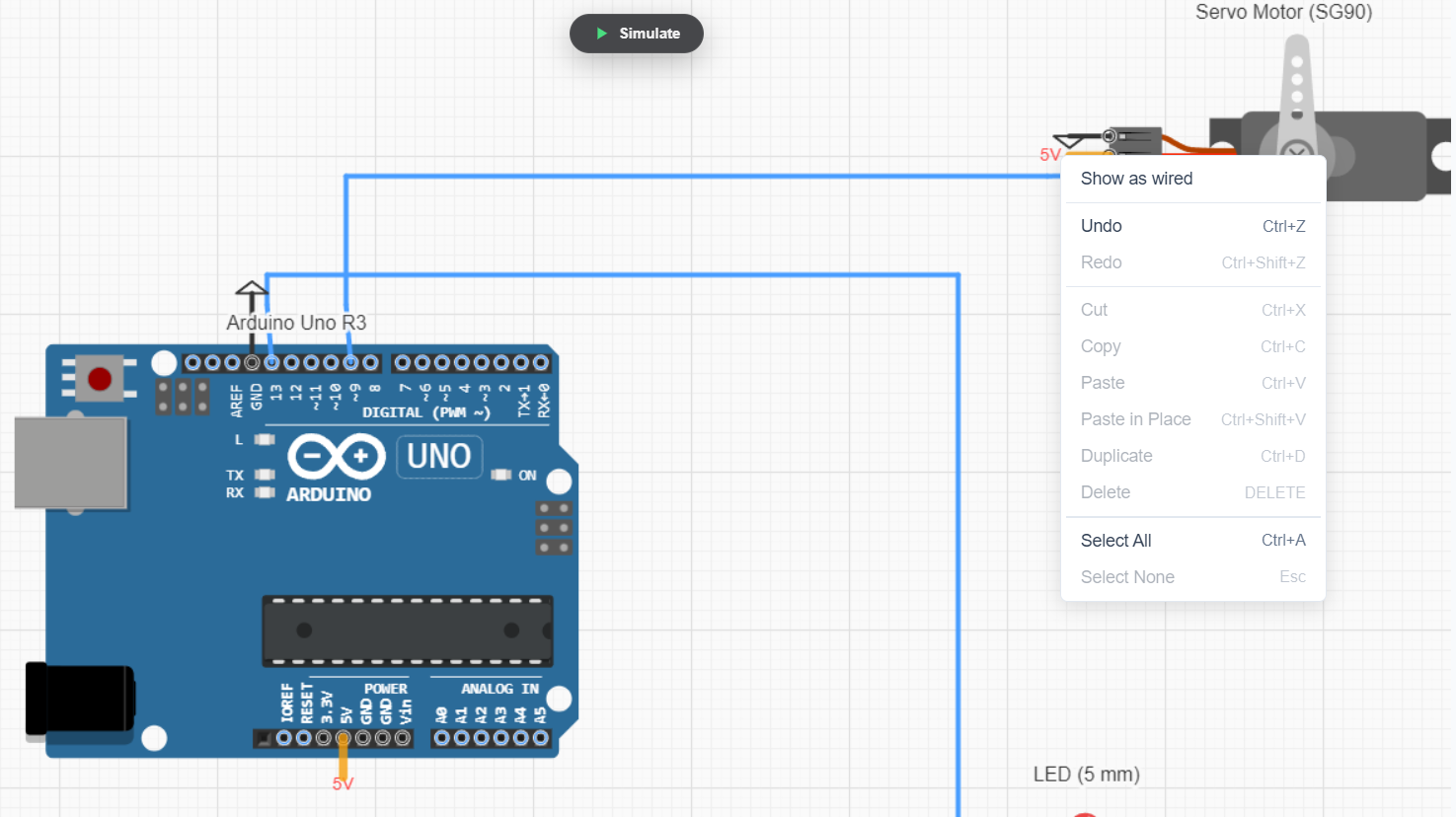Viewport: 1456px width, 817px height.
Task: Start the circuit with the Simulate button
Action: point(637,34)
